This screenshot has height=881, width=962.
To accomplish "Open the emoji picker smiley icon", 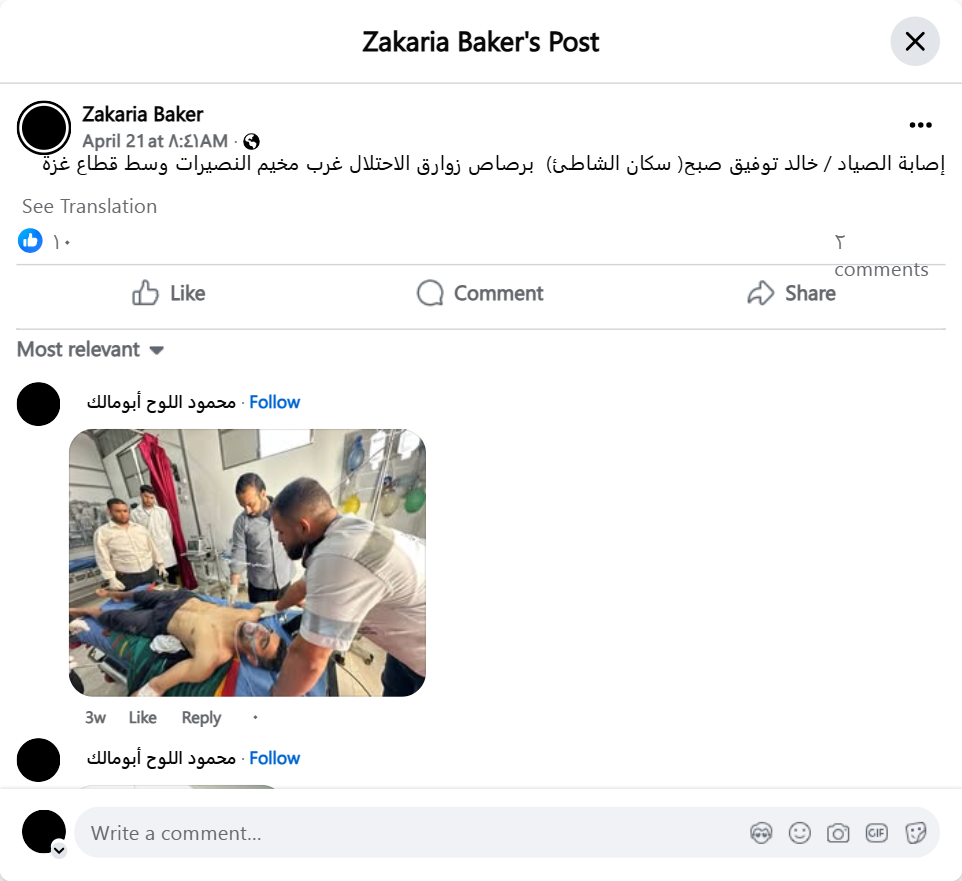I will 799,833.
